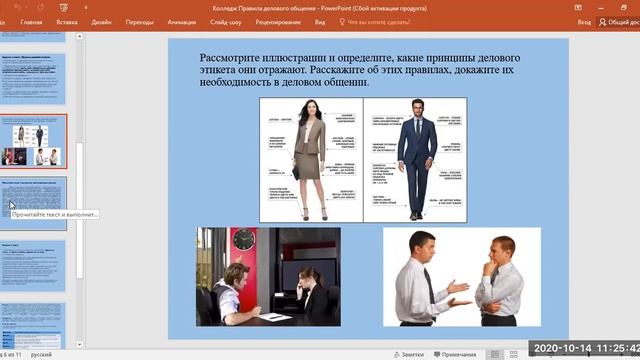Click the Вход sign-in link
The image size is (640, 360).
[584, 22]
